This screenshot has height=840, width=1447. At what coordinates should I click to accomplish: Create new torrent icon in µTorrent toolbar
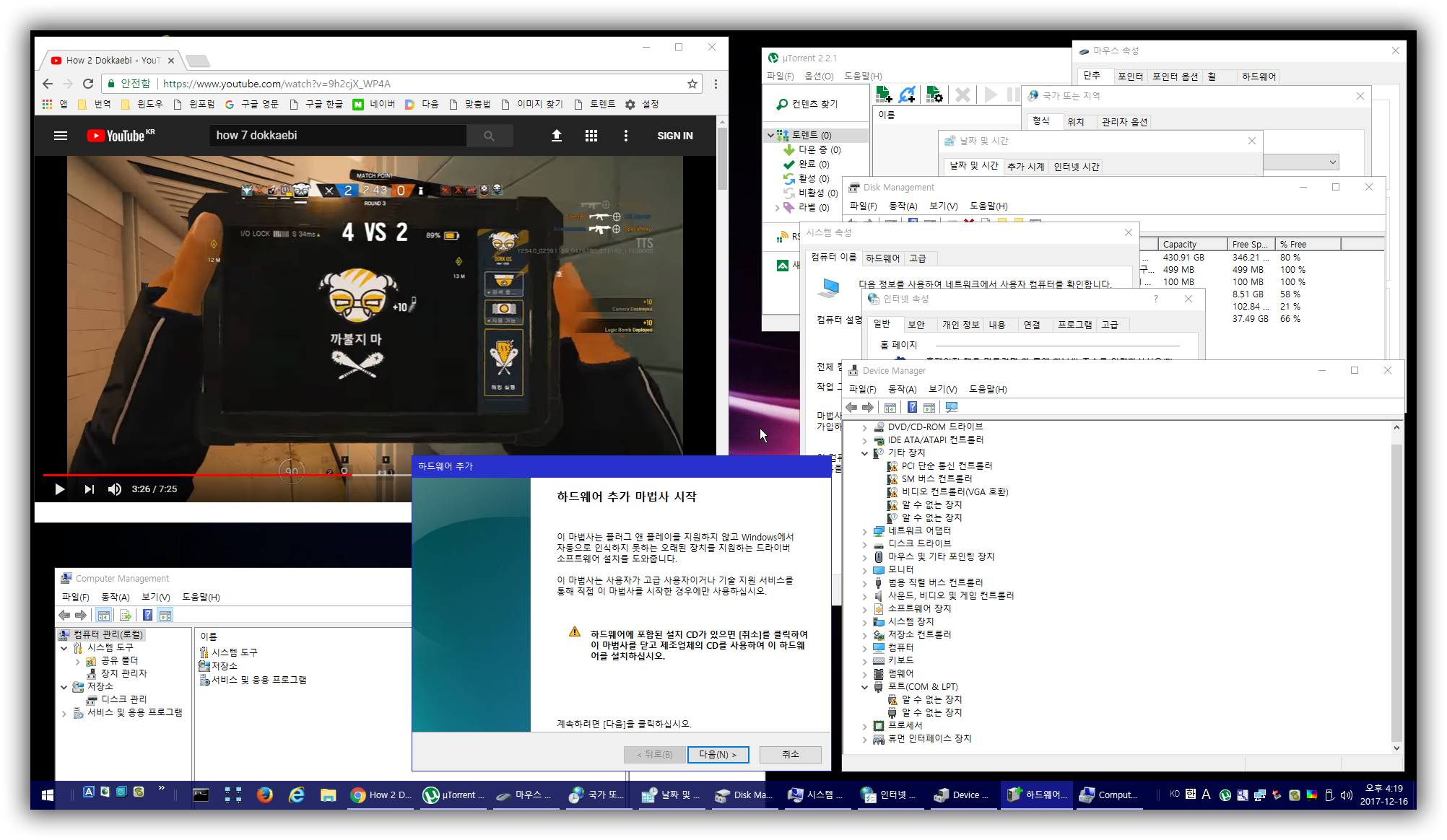coord(934,95)
